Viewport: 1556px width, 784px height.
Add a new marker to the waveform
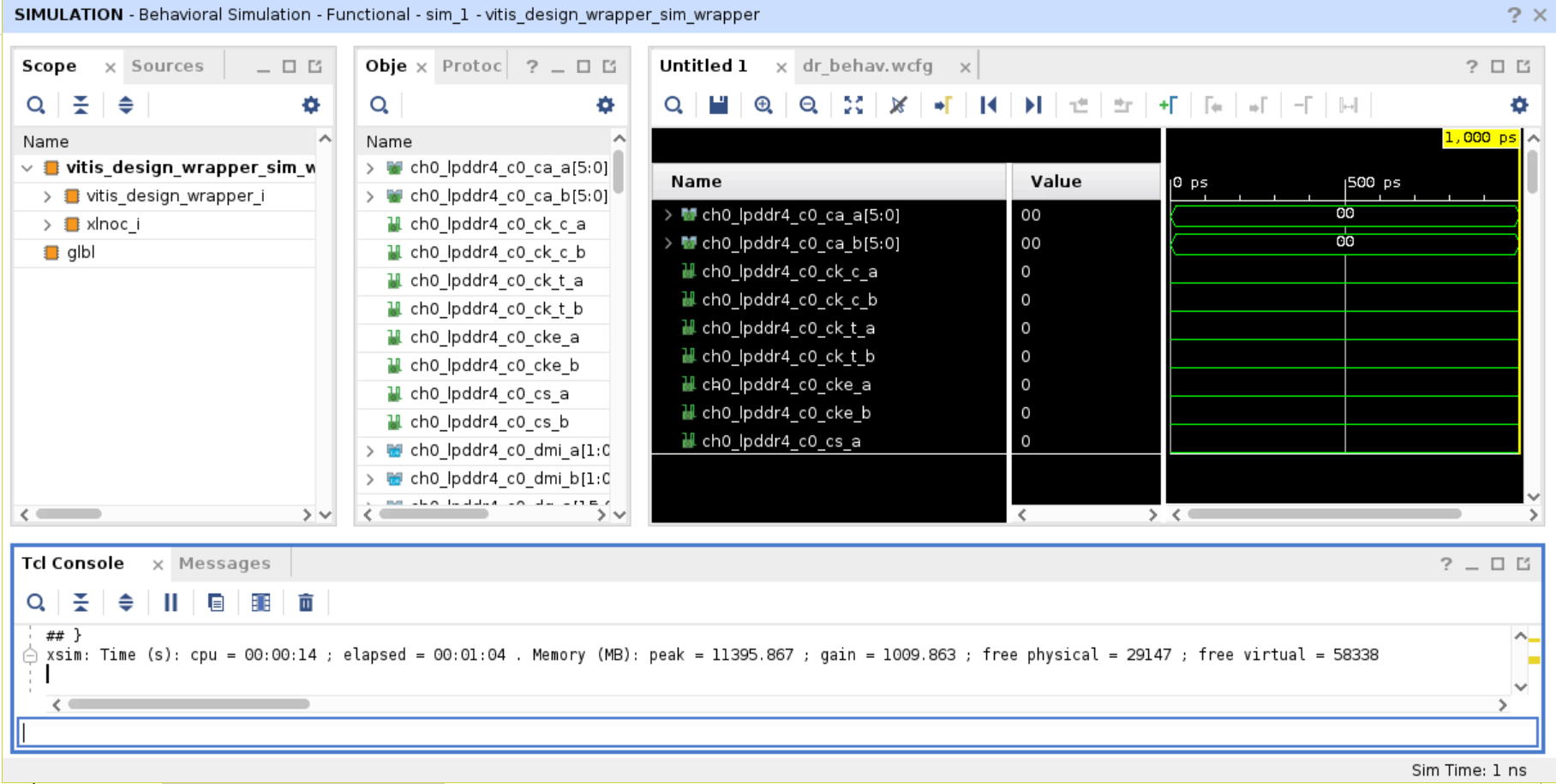[x=1170, y=105]
